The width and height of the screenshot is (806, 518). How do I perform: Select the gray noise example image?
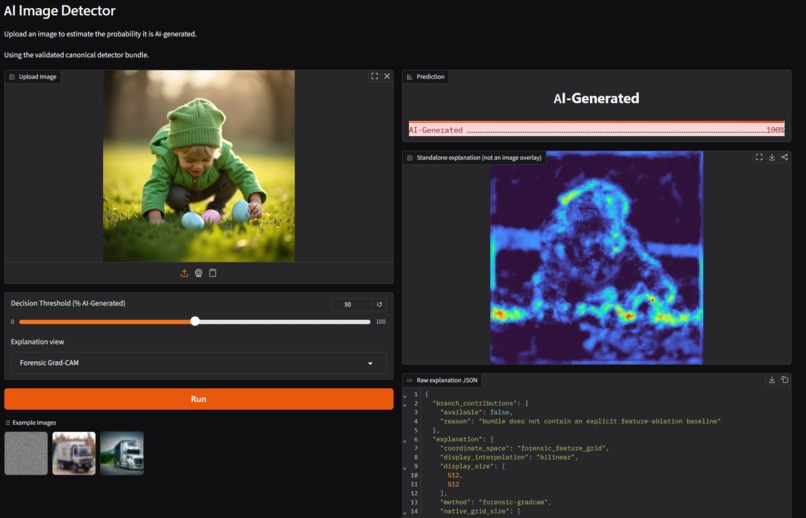click(x=26, y=453)
